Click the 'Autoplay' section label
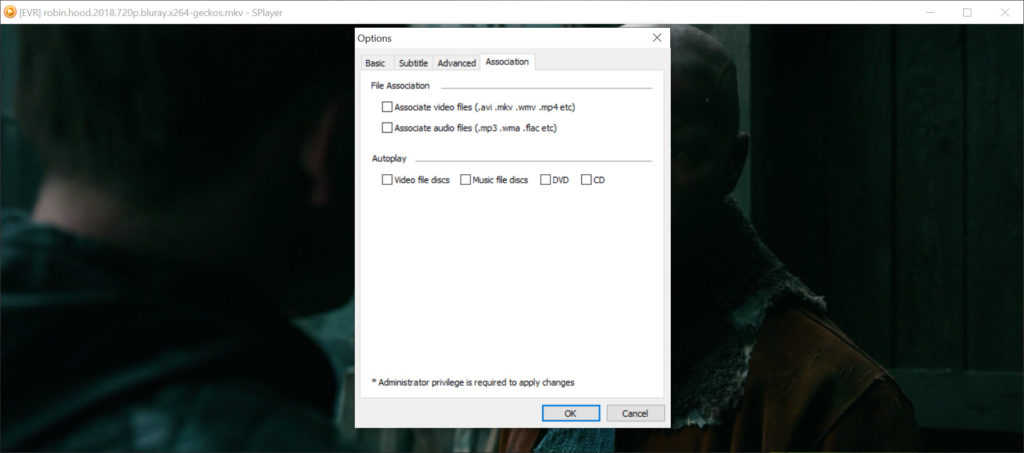 click(x=389, y=159)
